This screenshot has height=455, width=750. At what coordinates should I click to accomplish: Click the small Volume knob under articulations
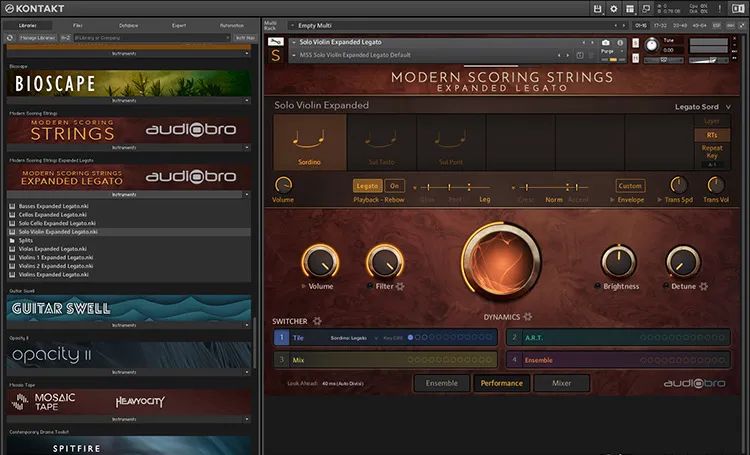click(x=283, y=185)
